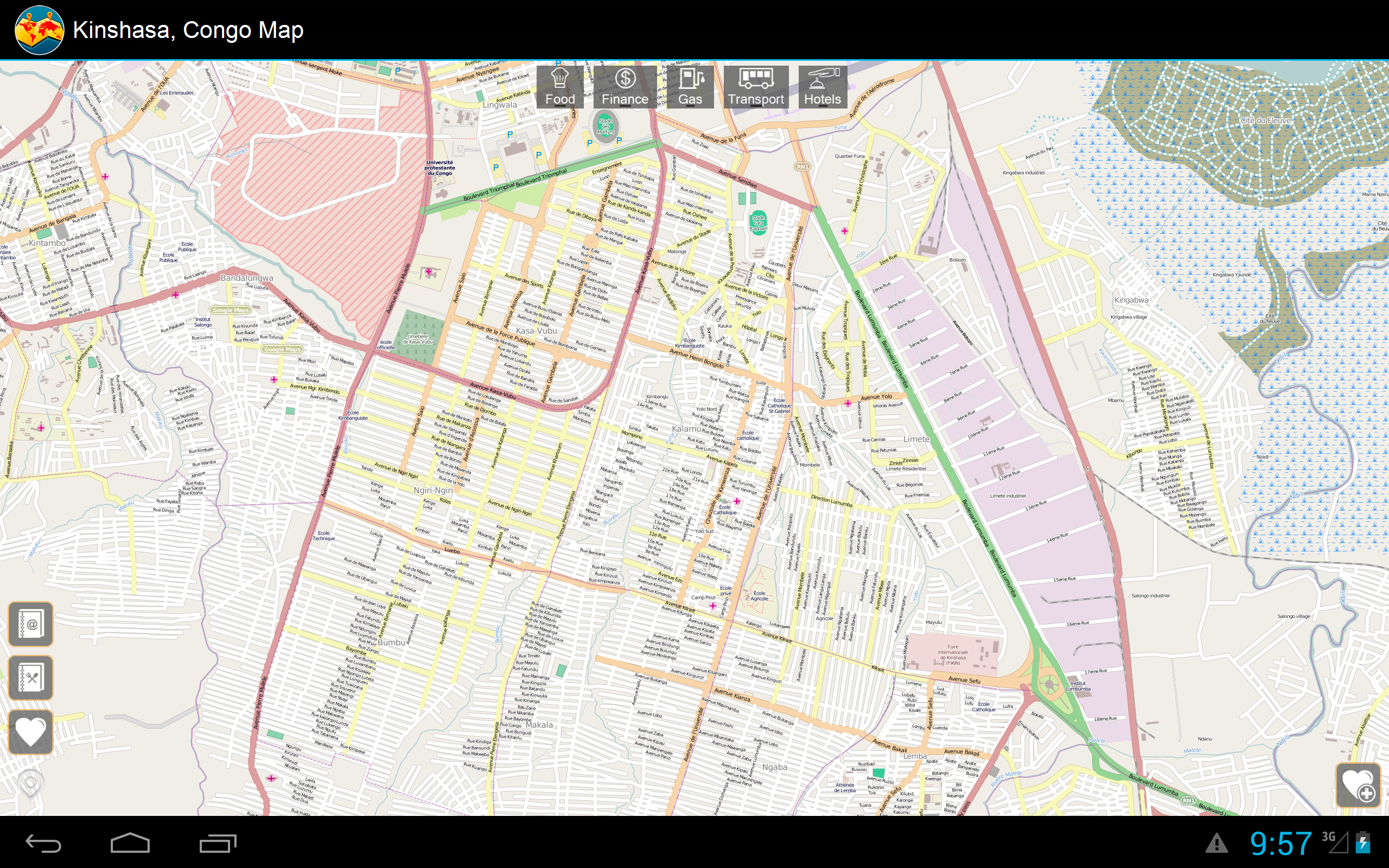Open the Finance points of interest
The height and width of the screenshot is (868, 1389).
coord(626,86)
